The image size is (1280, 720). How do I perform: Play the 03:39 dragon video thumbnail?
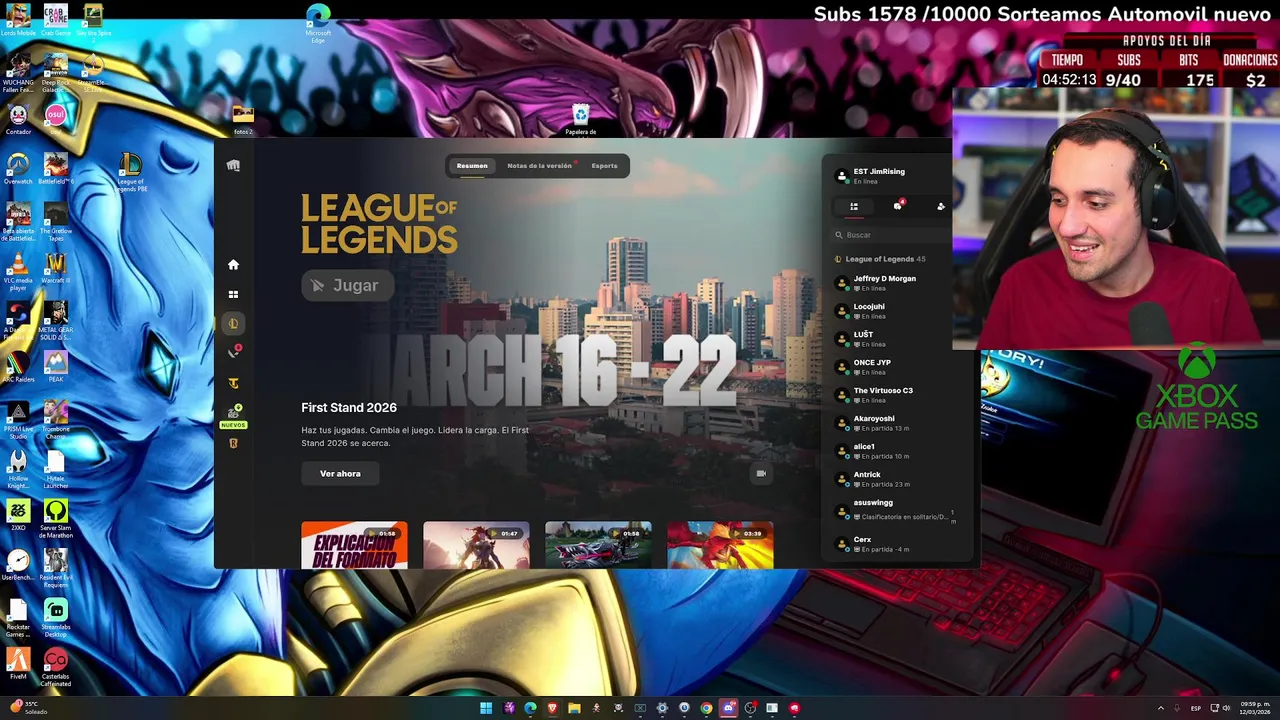pyautogui.click(x=720, y=545)
